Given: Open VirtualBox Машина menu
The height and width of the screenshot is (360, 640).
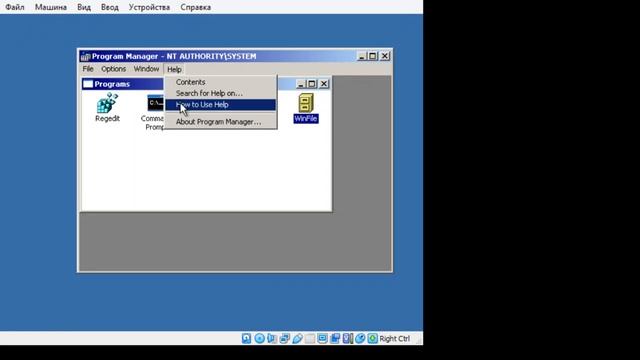Looking at the screenshot, I should (x=51, y=7).
